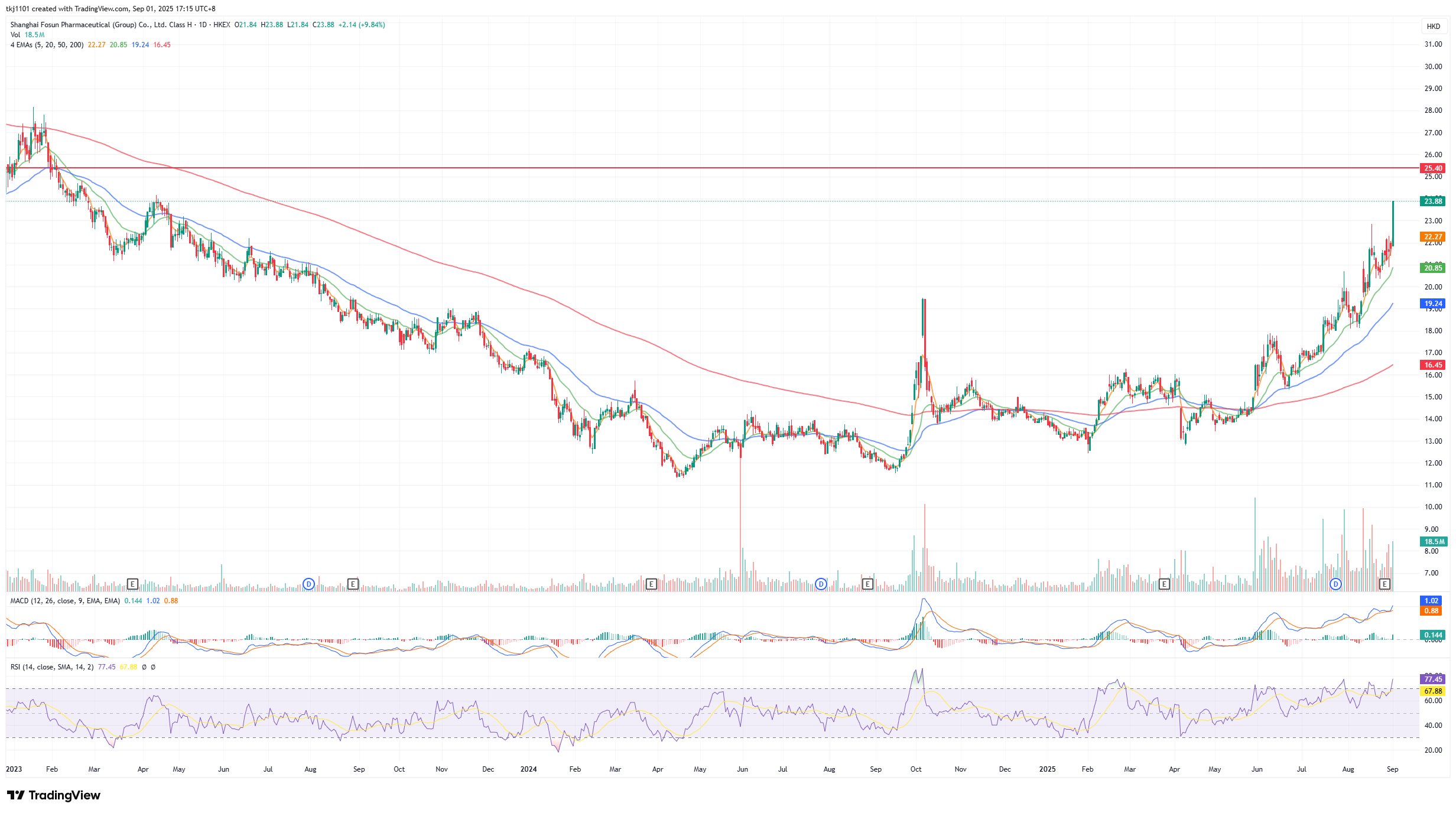
Task: Click the blue 1.02 MACD label on the right axis
Action: 1431,601
